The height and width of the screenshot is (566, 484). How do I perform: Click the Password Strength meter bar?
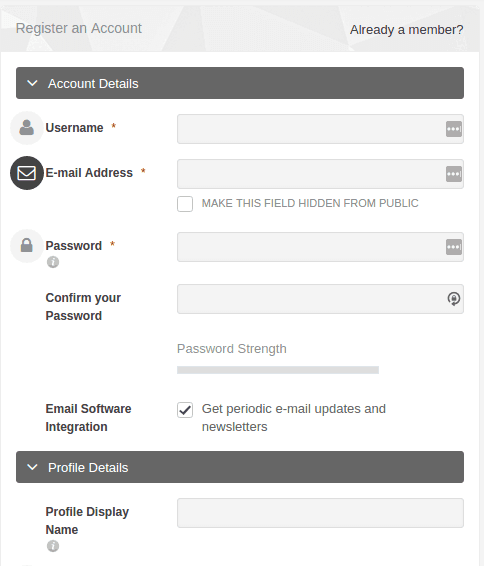click(x=278, y=370)
